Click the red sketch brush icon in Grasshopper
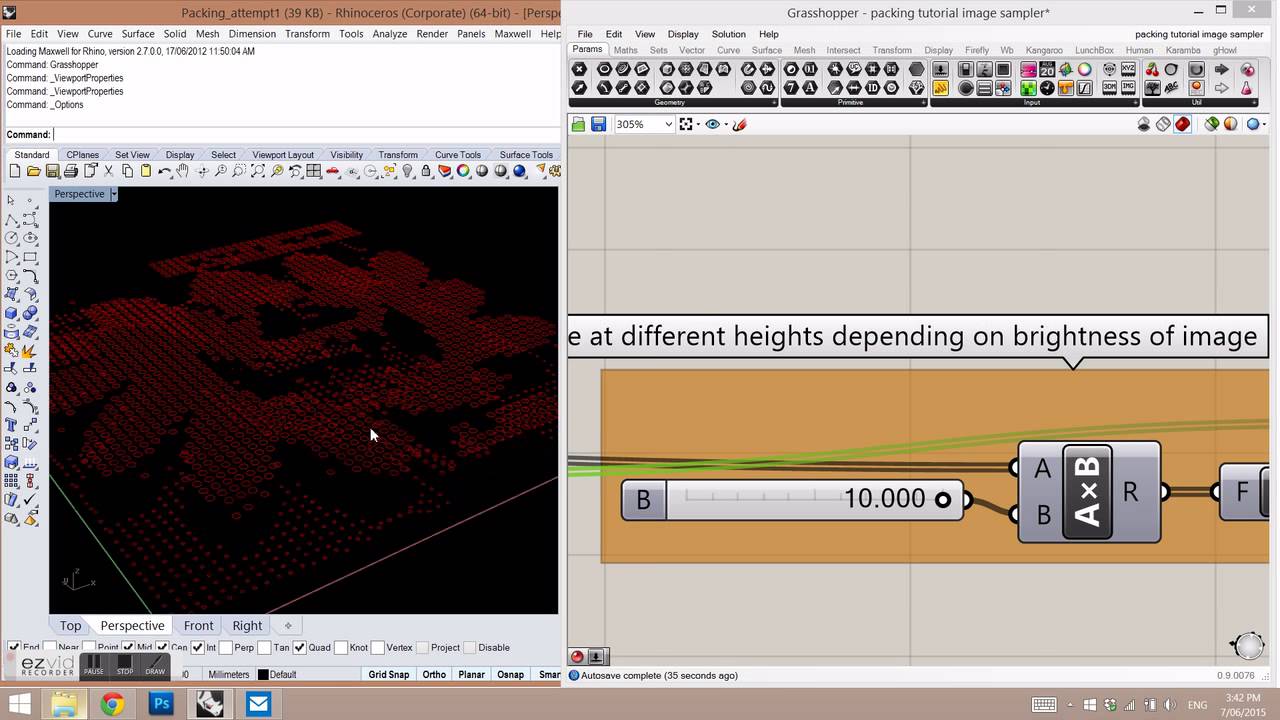Viewport: 1280px width, 720px height. (740, 124)
